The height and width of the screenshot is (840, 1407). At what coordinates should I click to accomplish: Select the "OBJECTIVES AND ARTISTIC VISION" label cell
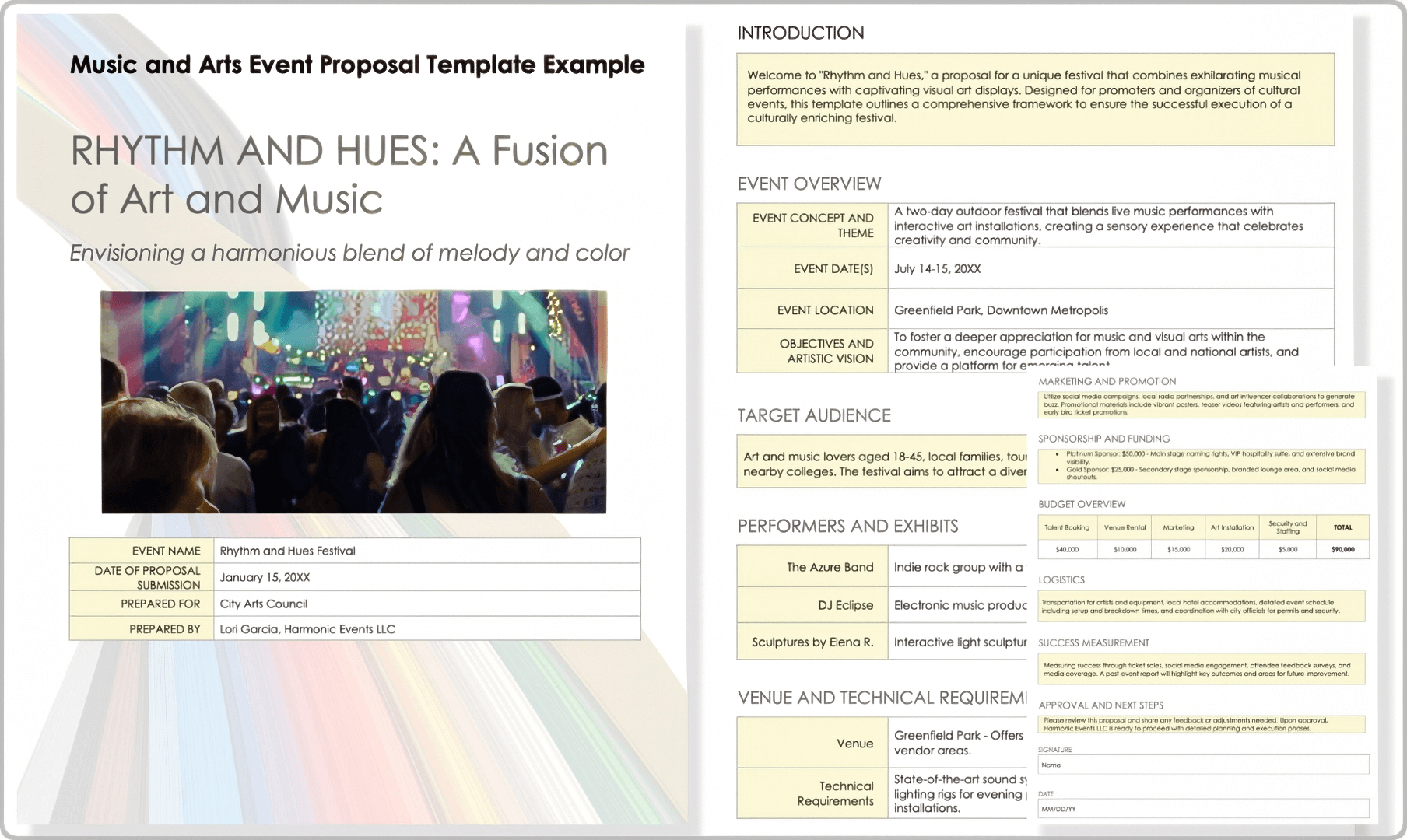click(x=812, y=351)
